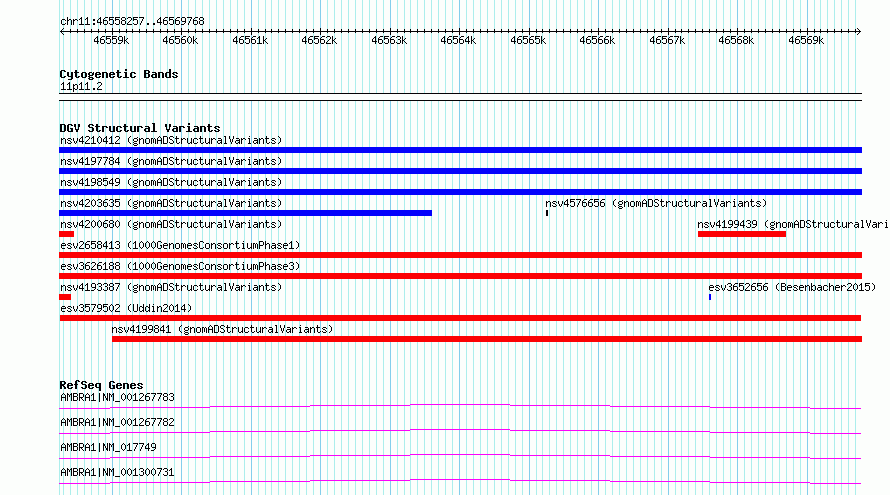
Task: Open variant label esv3579502 (Uddin2014)
Action: [x=126, y=308]
